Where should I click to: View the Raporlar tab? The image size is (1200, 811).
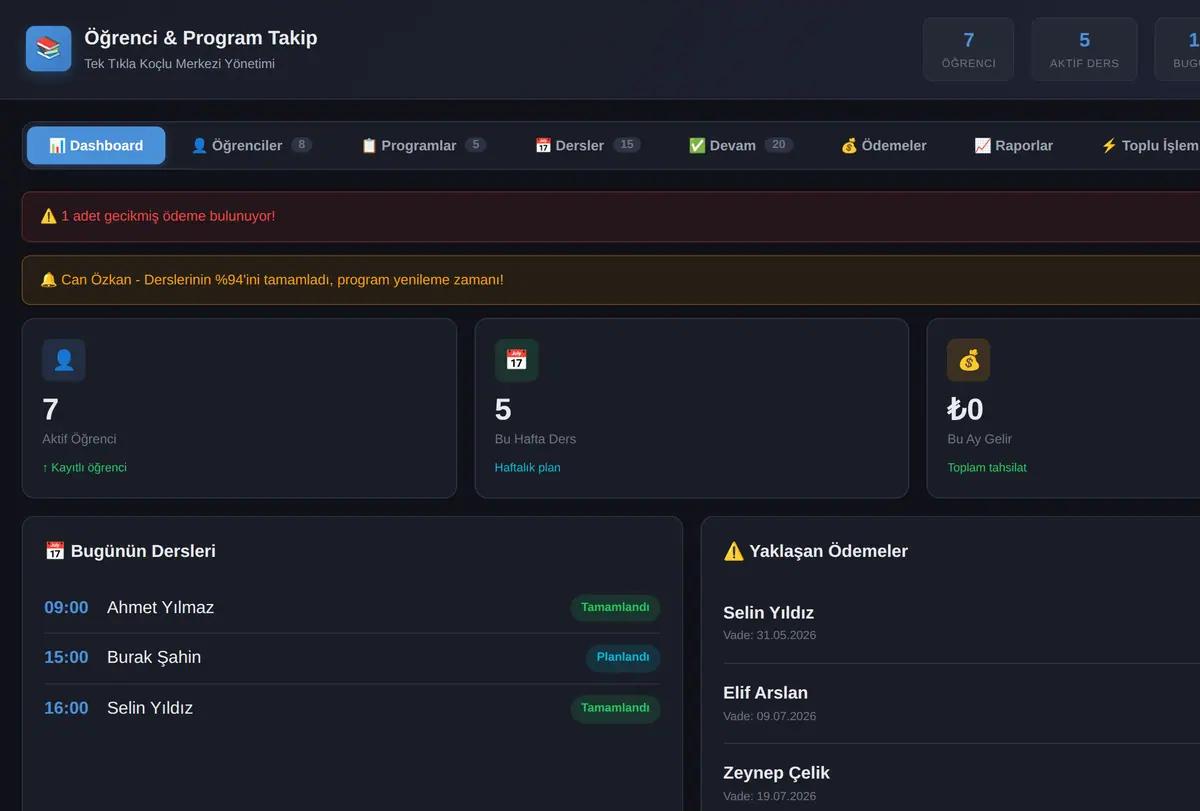click(x=1014, y=145)
